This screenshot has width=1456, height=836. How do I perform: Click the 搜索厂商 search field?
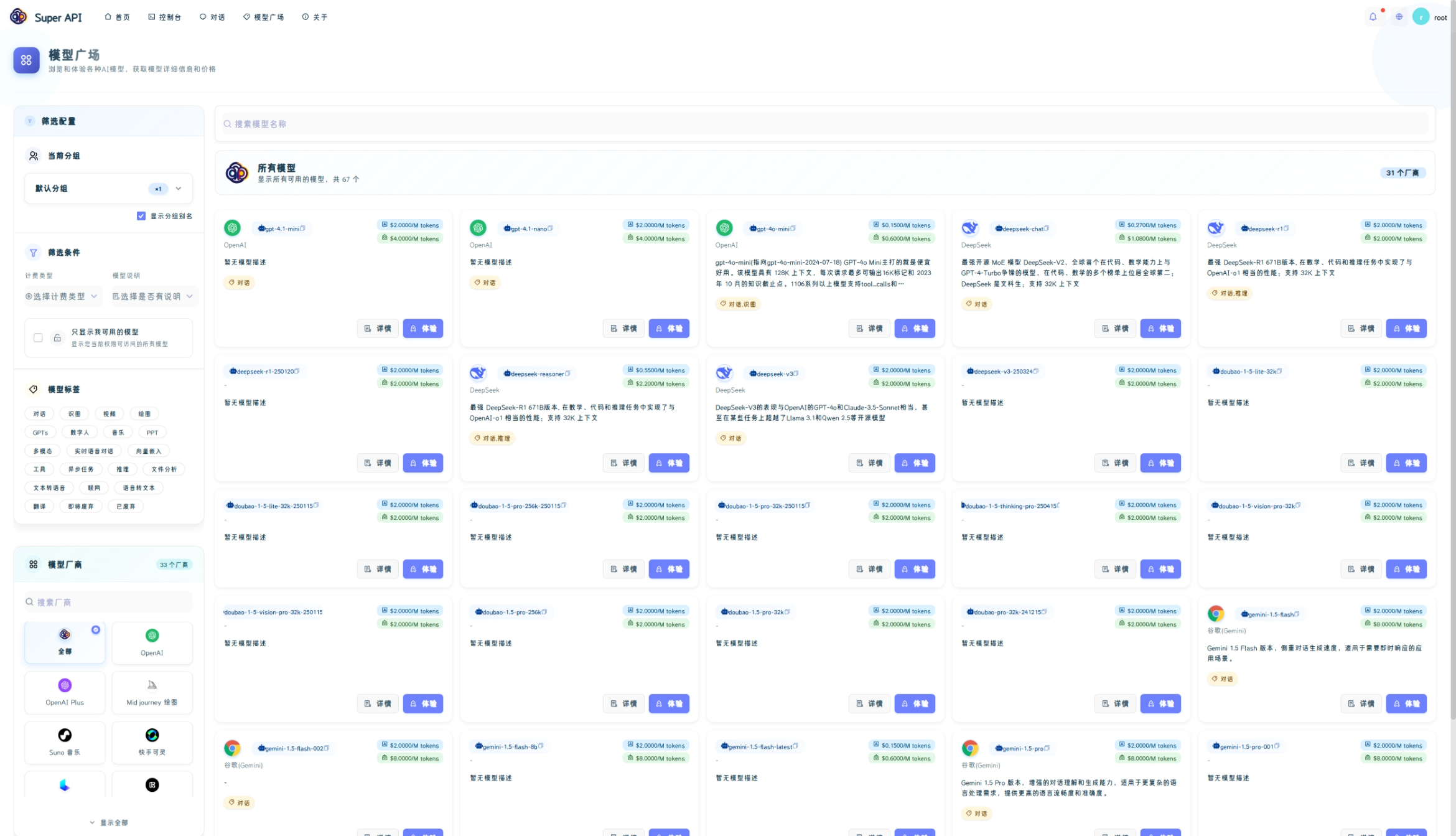click(x=109, y=602)
